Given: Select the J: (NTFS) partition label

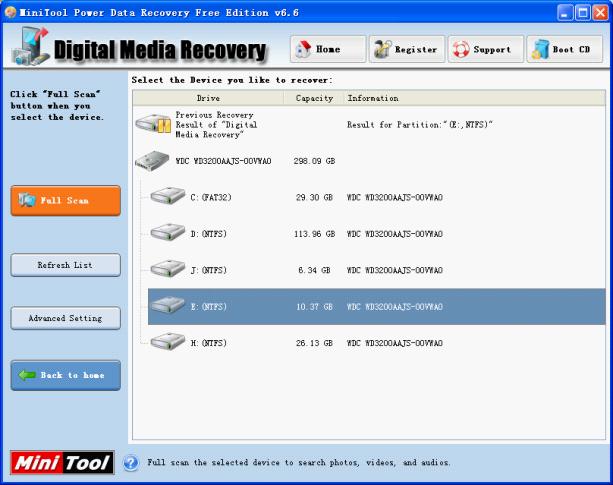Looking at the screenshot, I should coord(208,270).
